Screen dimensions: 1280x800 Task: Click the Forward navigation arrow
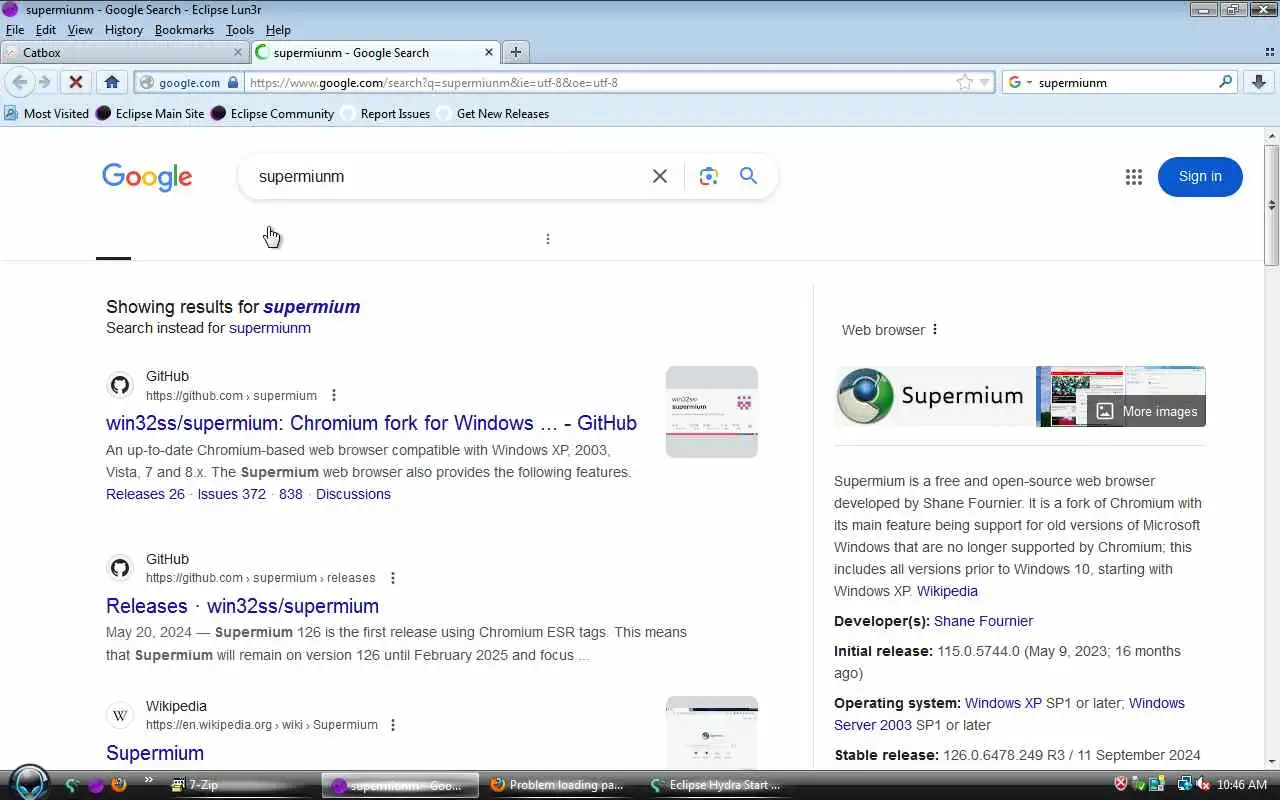45,82
